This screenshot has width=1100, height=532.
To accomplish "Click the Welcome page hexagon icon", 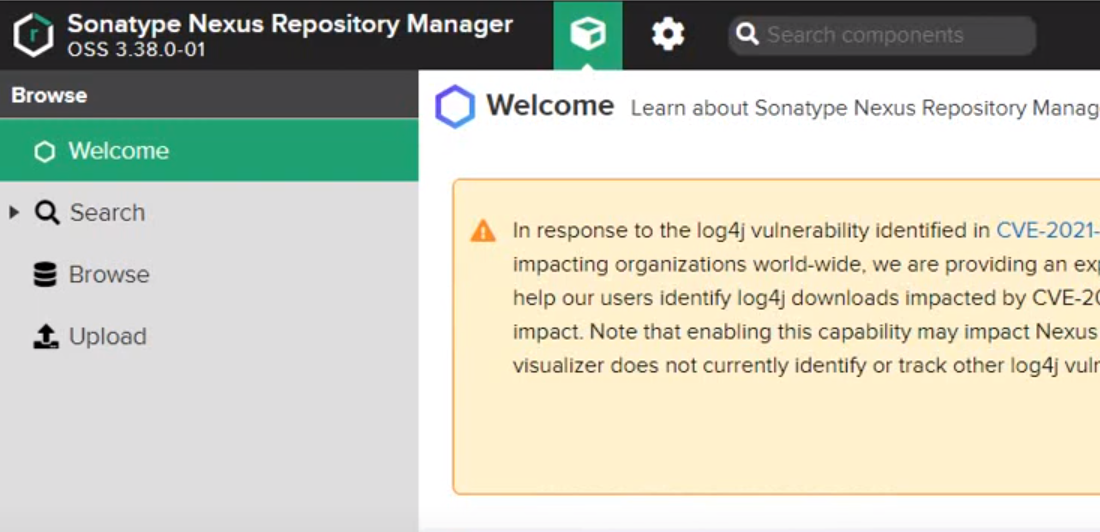I will tap(455, 107).
